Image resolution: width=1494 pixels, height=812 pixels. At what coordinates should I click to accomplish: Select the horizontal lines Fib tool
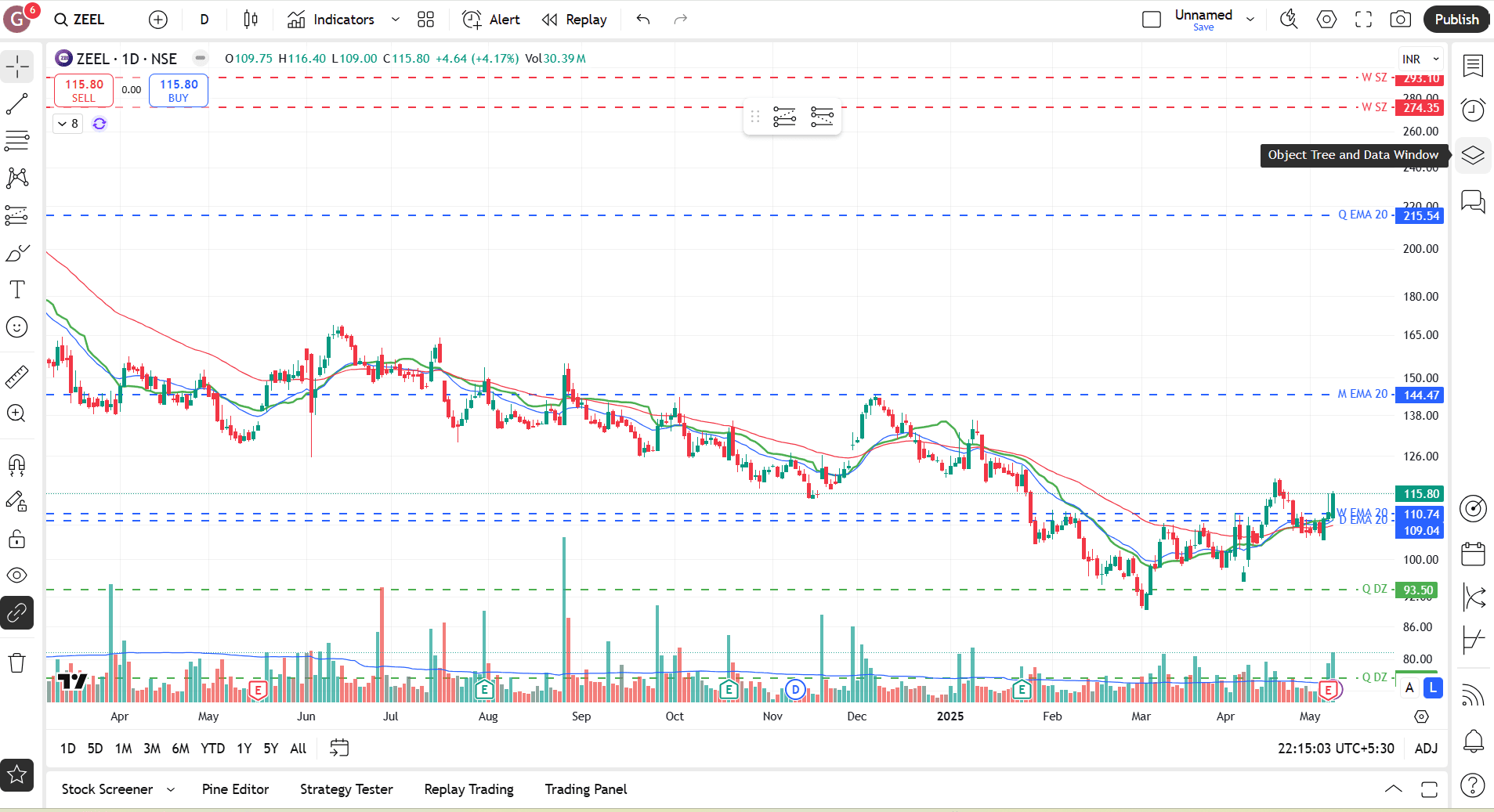click(17, 141)
